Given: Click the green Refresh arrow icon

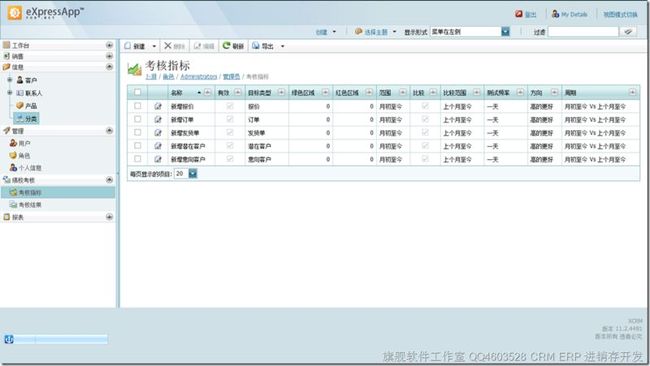Looking at the screenshot, I should [226, 46].
